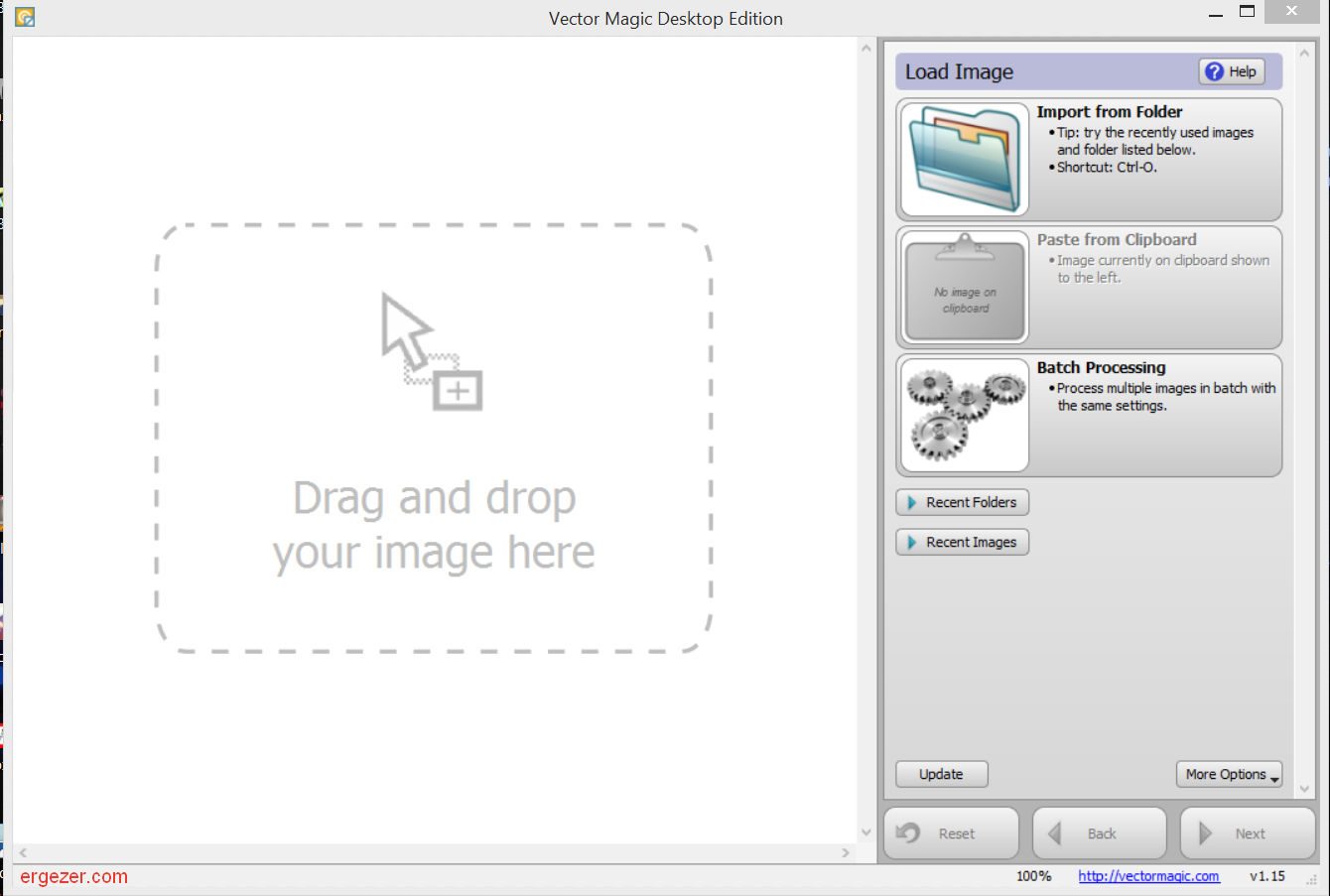Screen dimensions: 1330x896
Task: Click the v1.15 version label
Action: coord(1267,876)
